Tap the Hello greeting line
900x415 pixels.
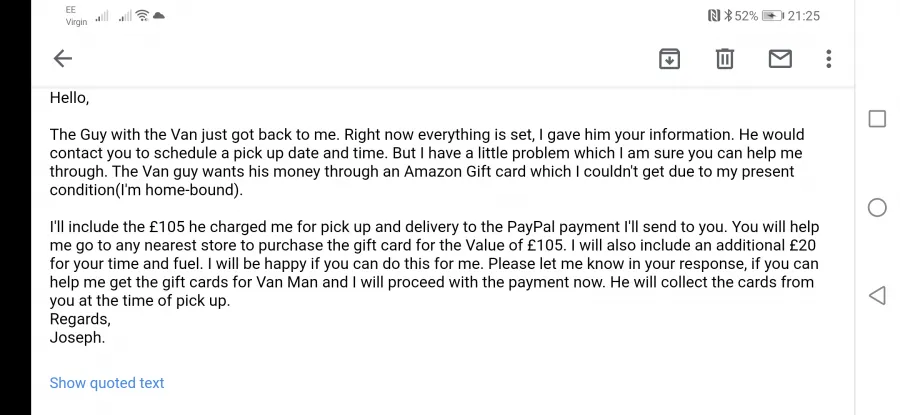point(69,98)
